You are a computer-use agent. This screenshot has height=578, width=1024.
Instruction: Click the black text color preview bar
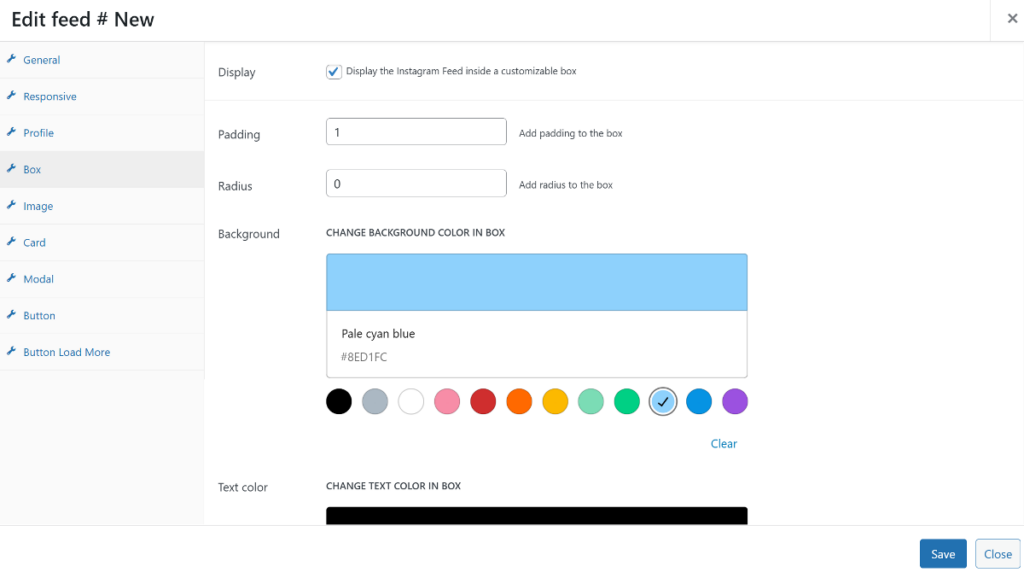coord(536,515)
